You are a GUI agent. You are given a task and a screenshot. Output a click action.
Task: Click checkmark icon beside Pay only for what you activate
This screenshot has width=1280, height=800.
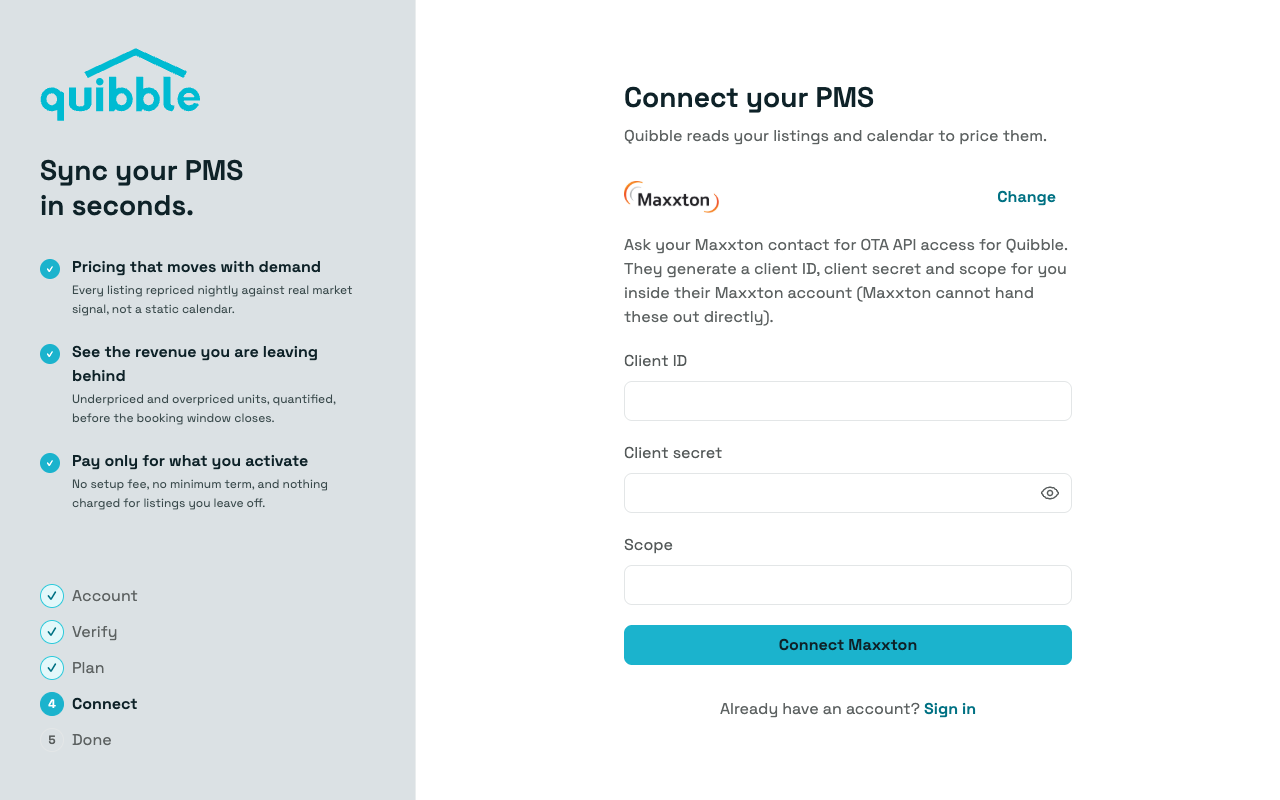click(50, 463)
